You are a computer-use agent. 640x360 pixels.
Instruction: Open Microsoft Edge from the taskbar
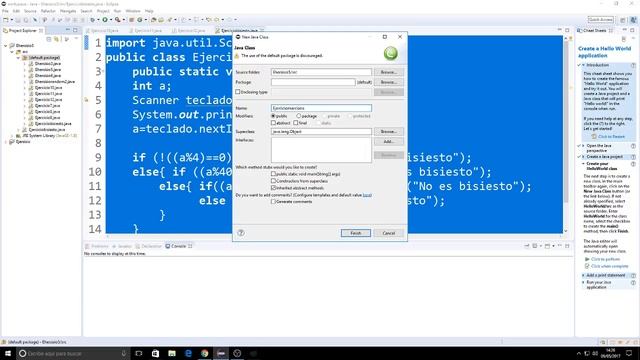point(188,353)
